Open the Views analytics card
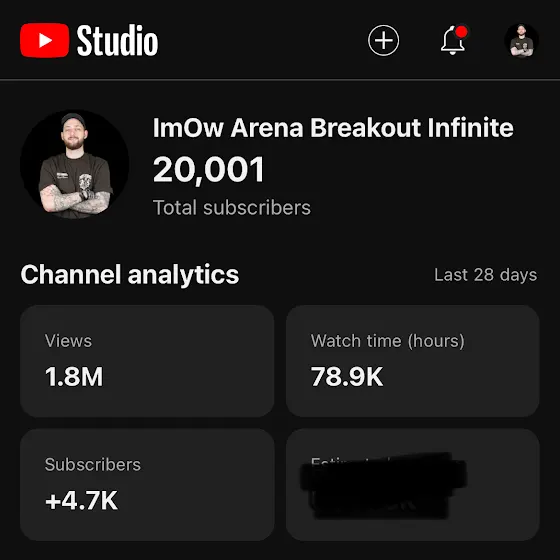Image resolution: width=560 pixels, height=560 pixels. [147, 361]
